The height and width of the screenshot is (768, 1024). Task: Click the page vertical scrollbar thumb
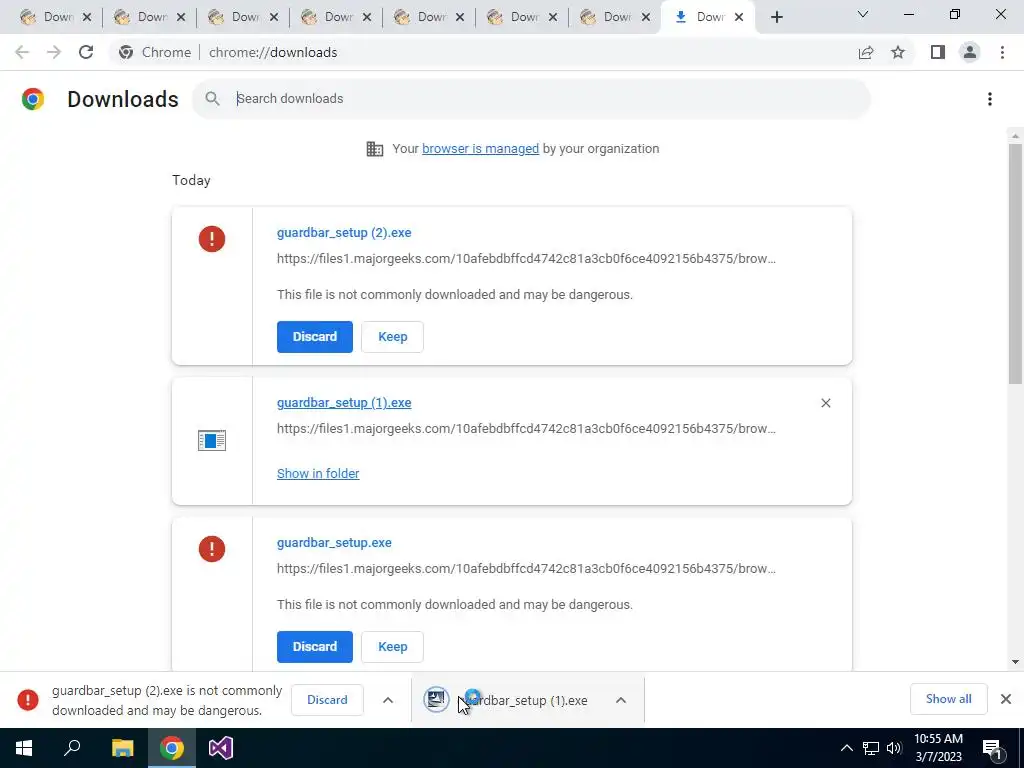click(x=1015, y=263)
